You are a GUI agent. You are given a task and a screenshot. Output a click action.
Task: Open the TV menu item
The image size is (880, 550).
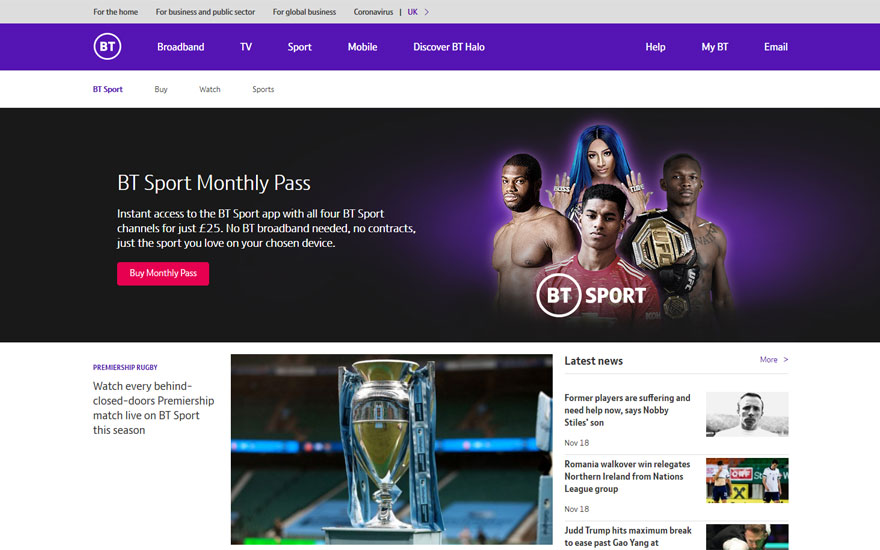[x=246, y=47]
